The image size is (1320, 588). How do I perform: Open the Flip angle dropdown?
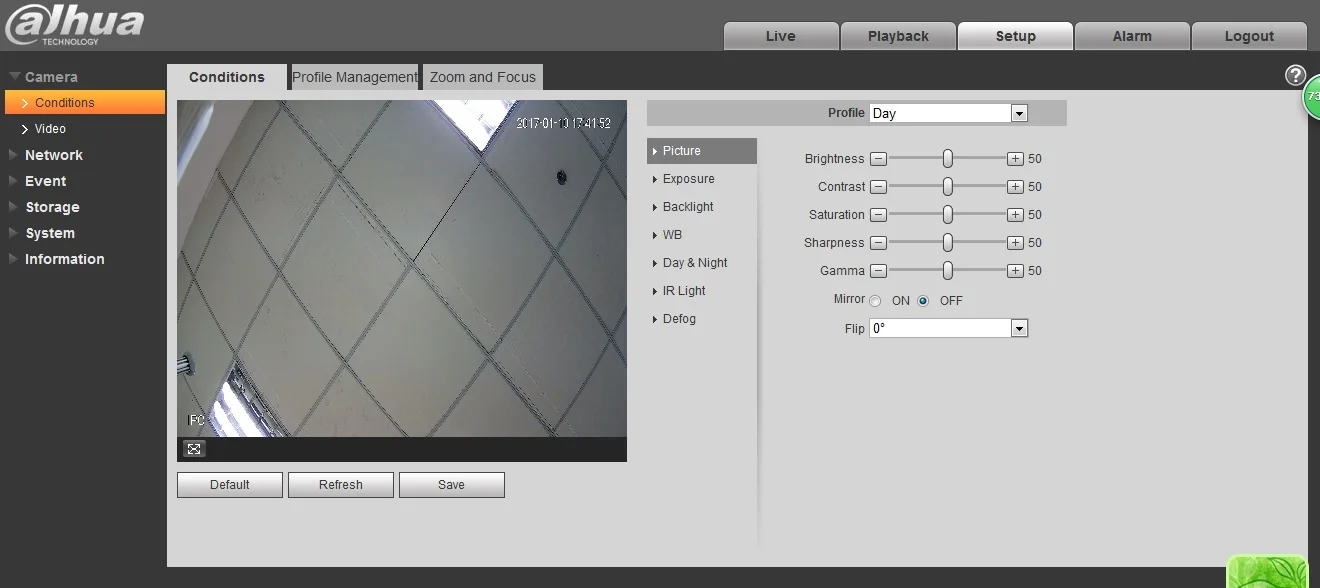(948, 328)
